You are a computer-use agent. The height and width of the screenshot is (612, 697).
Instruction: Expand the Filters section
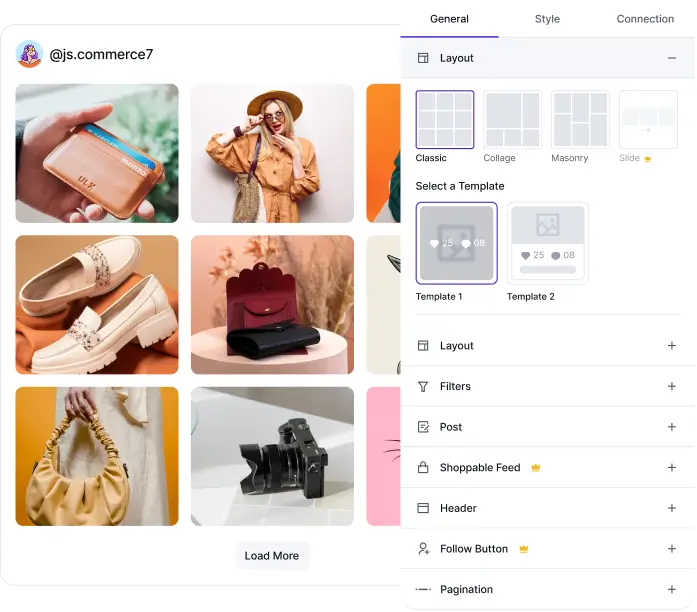coord(672,386)
